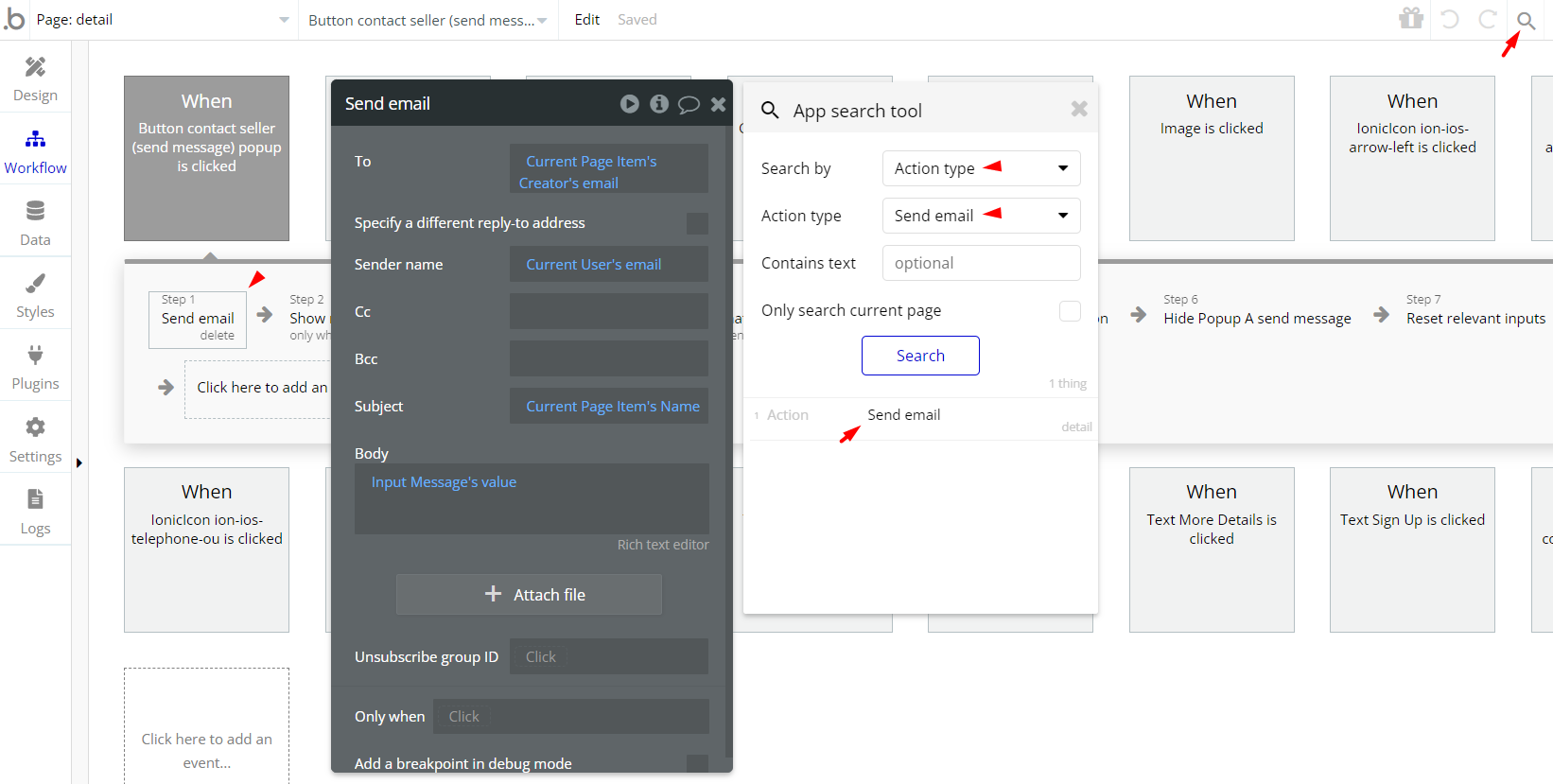Click the Sender name Current User's email field
Viewport: 1553px width, 784px height.
pos(609,264)
